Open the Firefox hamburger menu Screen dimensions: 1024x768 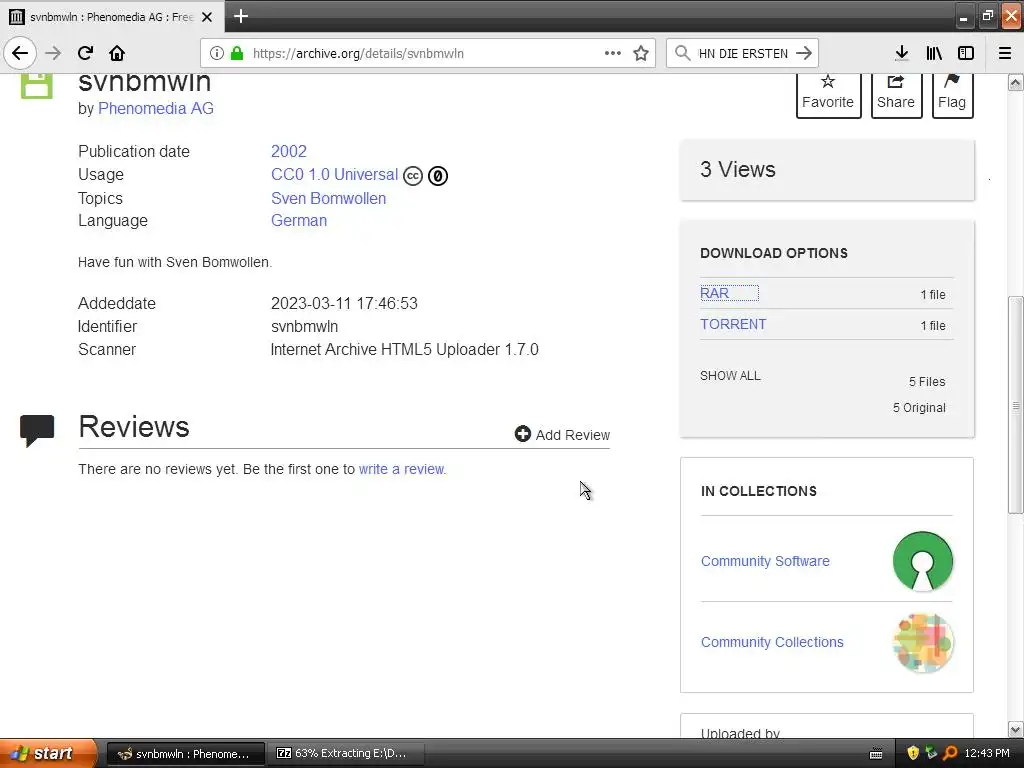click(x=1005, y=53)
